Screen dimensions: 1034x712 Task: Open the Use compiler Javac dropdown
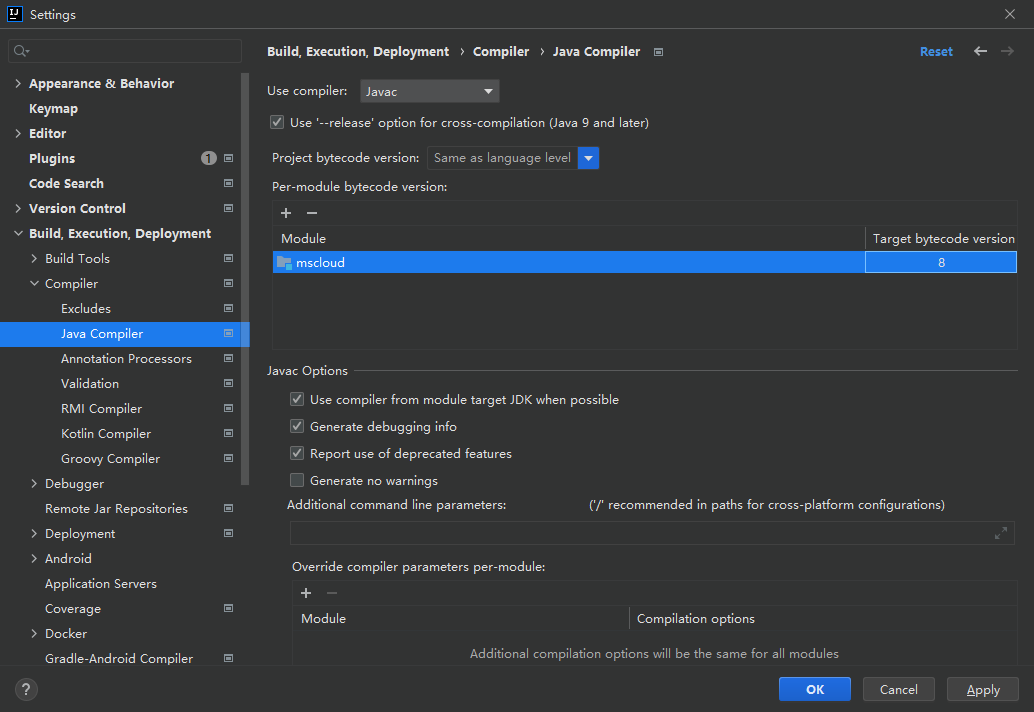(429, 92)
